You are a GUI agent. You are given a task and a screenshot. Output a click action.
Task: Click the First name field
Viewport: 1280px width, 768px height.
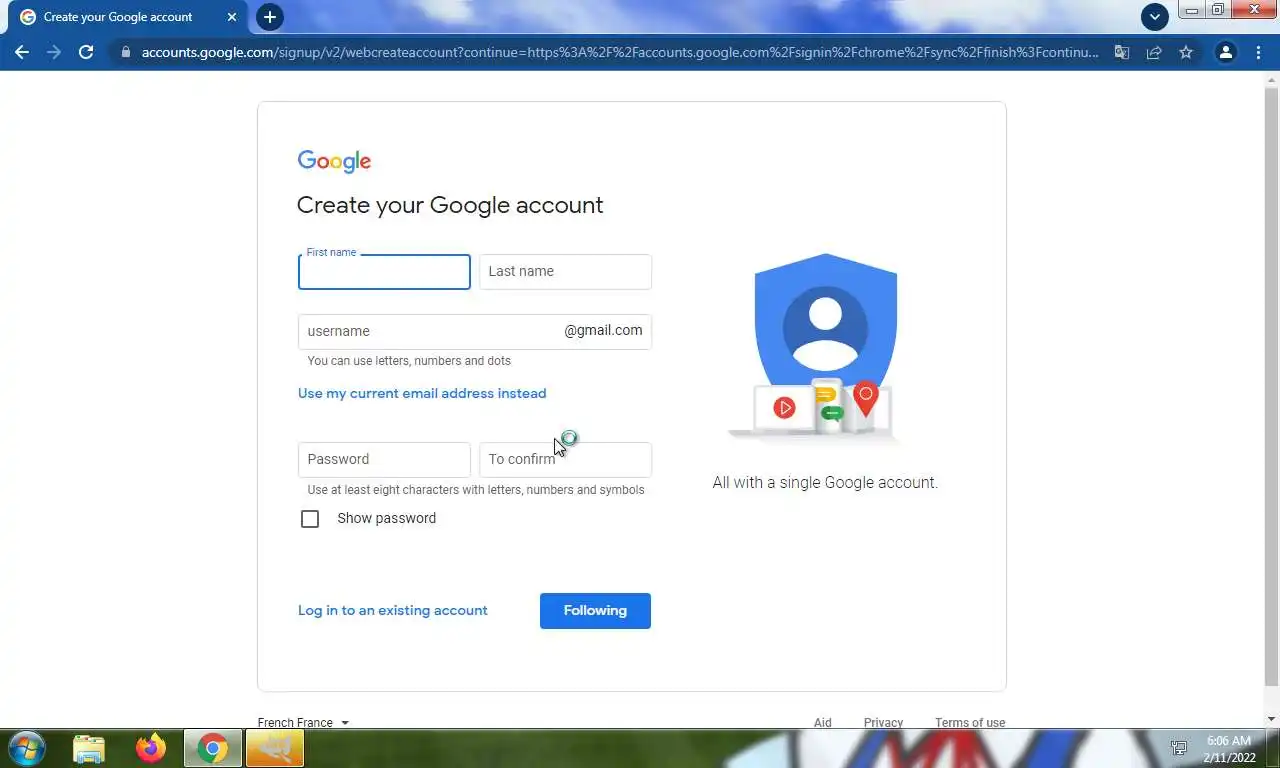[384, 272]
